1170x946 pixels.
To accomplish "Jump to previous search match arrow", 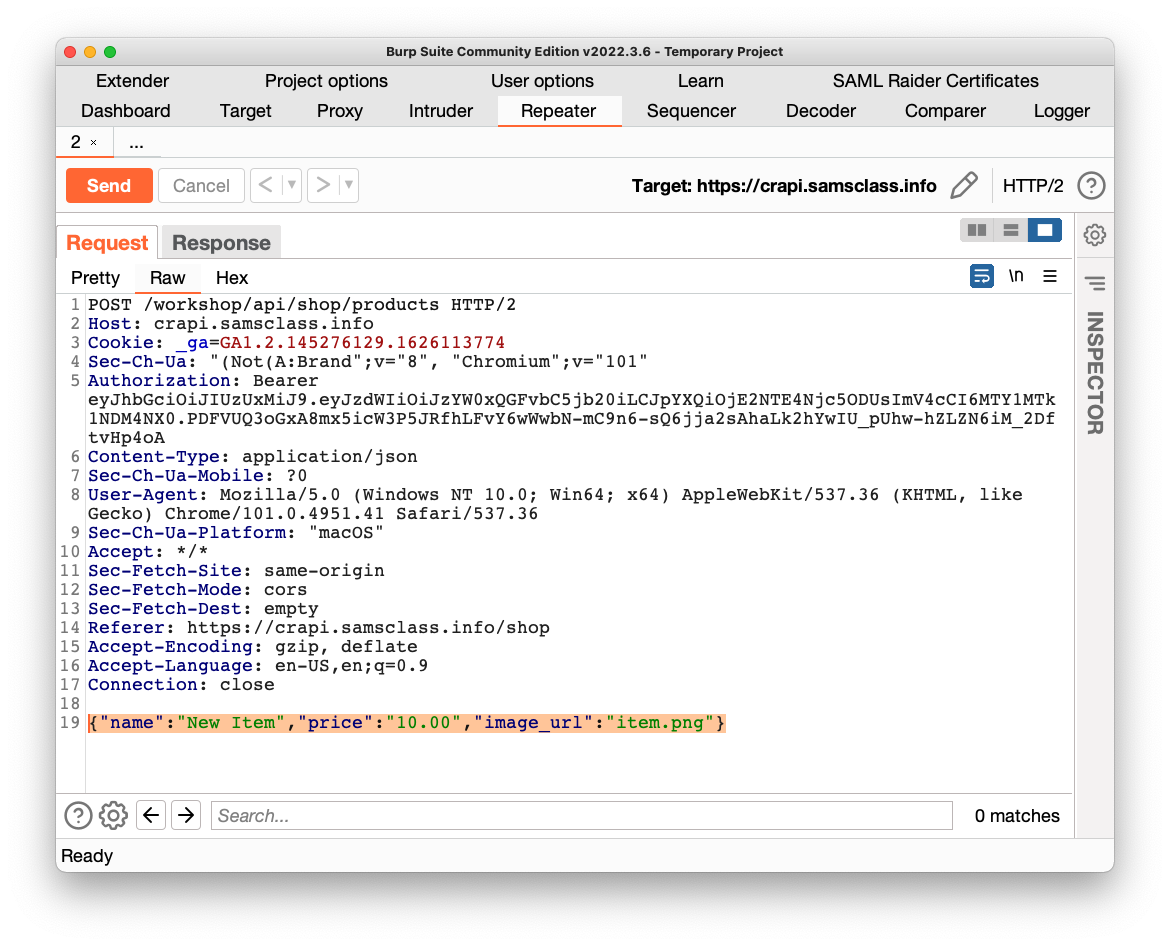I will [151, 815].
